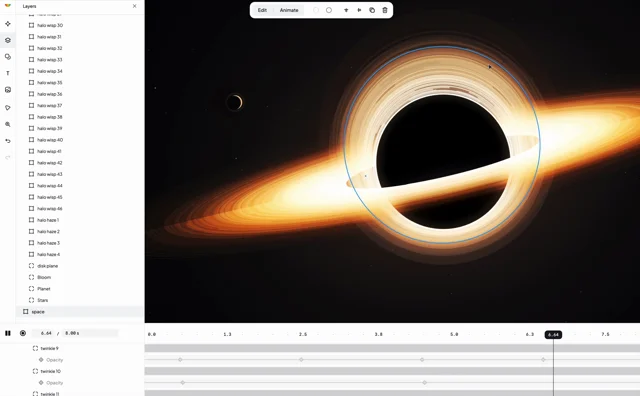Click the faded fill circle in the toolbar

pos(316,10)
